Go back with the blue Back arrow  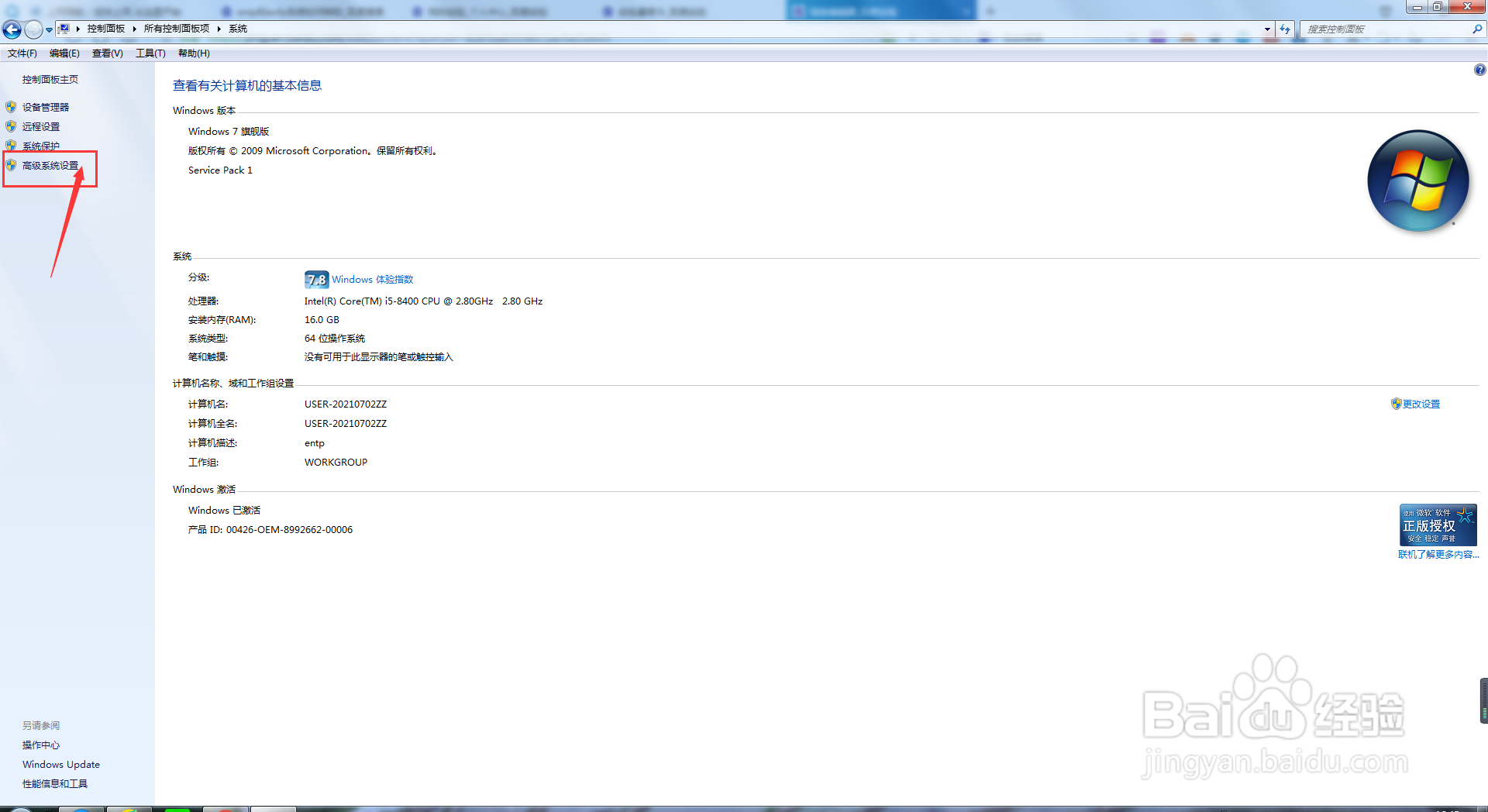tap(12, 29)
